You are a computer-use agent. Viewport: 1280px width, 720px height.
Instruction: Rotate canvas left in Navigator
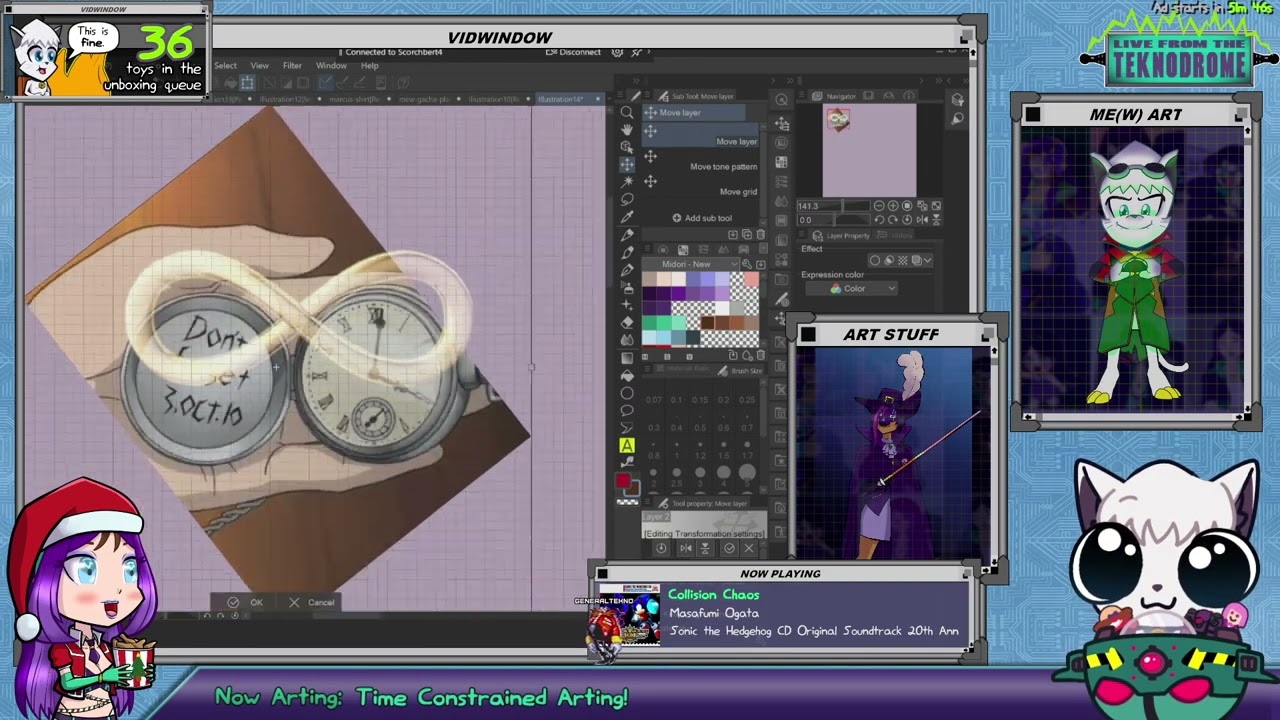880,219
